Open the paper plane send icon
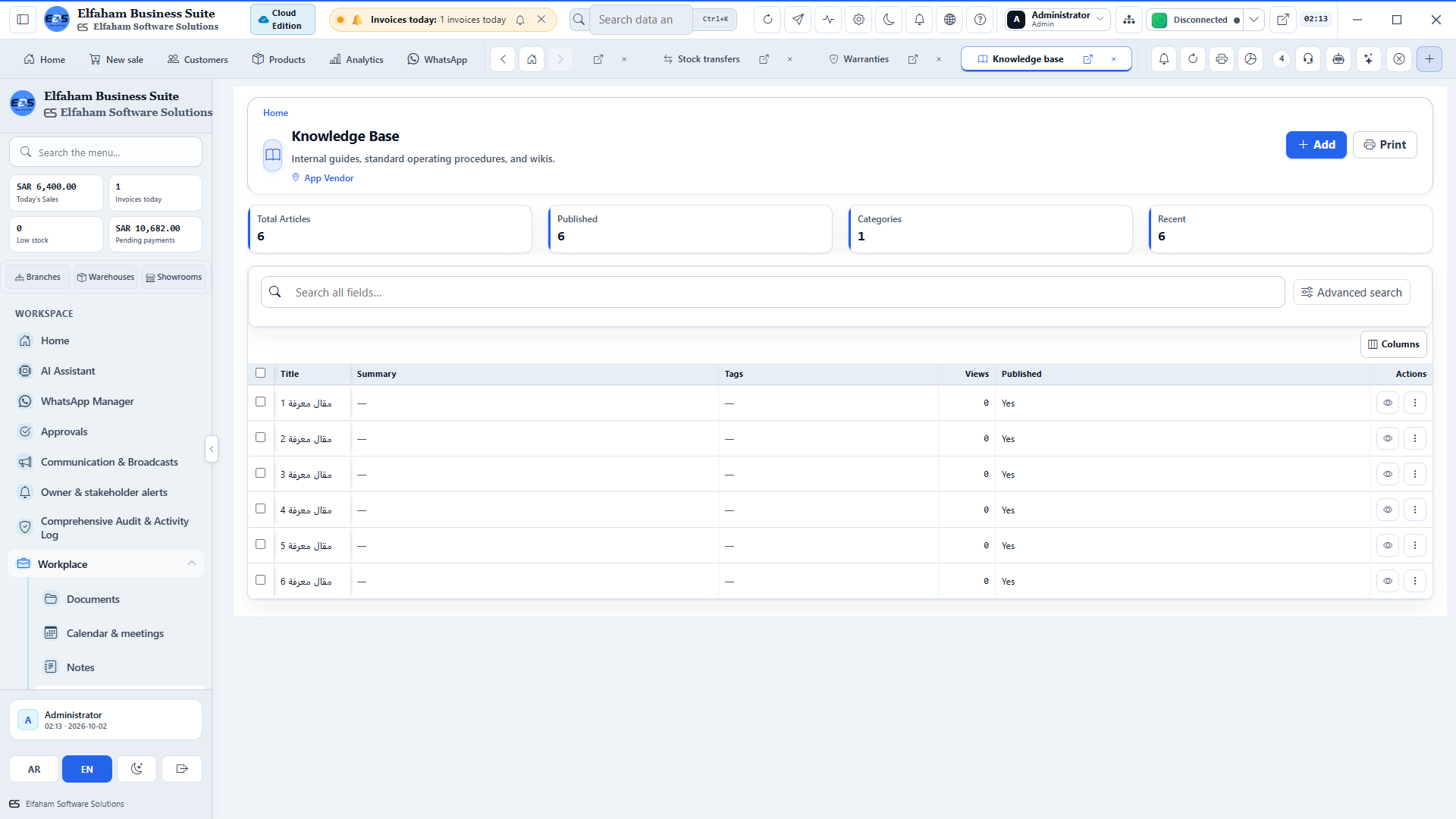Screen dimensions: 1456x819 pyautogui.click(x=798, y=20)
